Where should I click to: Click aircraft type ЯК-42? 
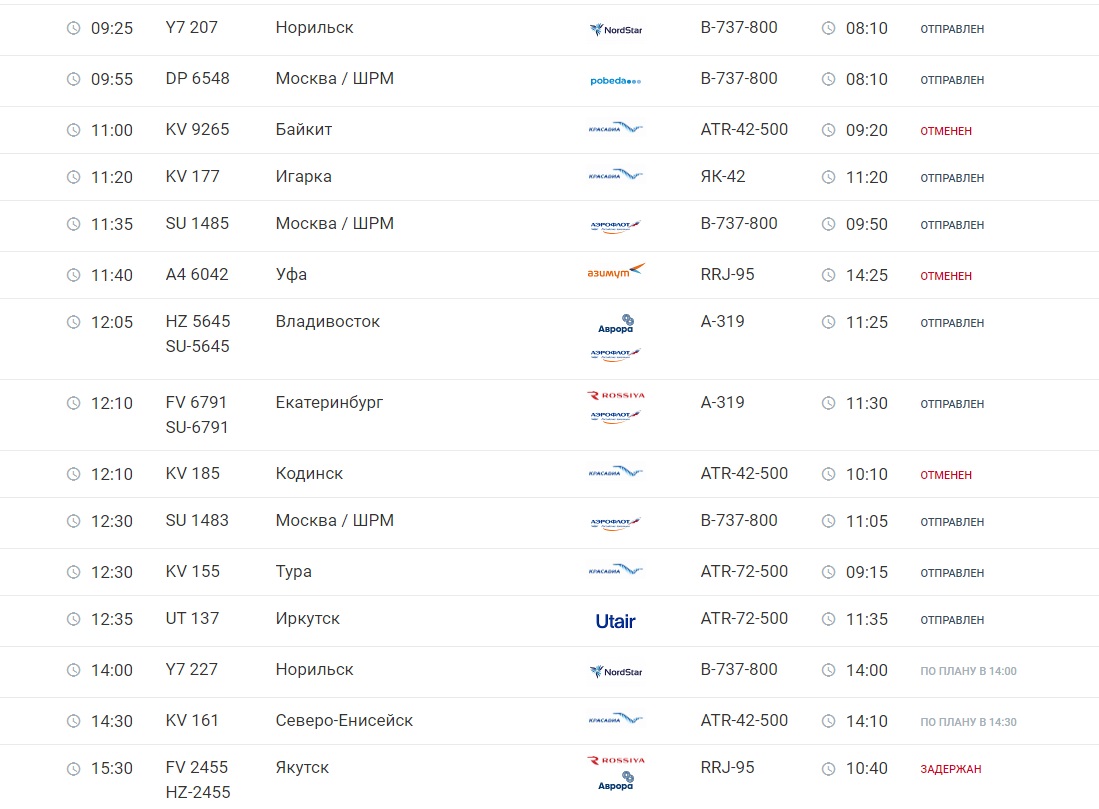pyautogui.click(x=723, y=177)
